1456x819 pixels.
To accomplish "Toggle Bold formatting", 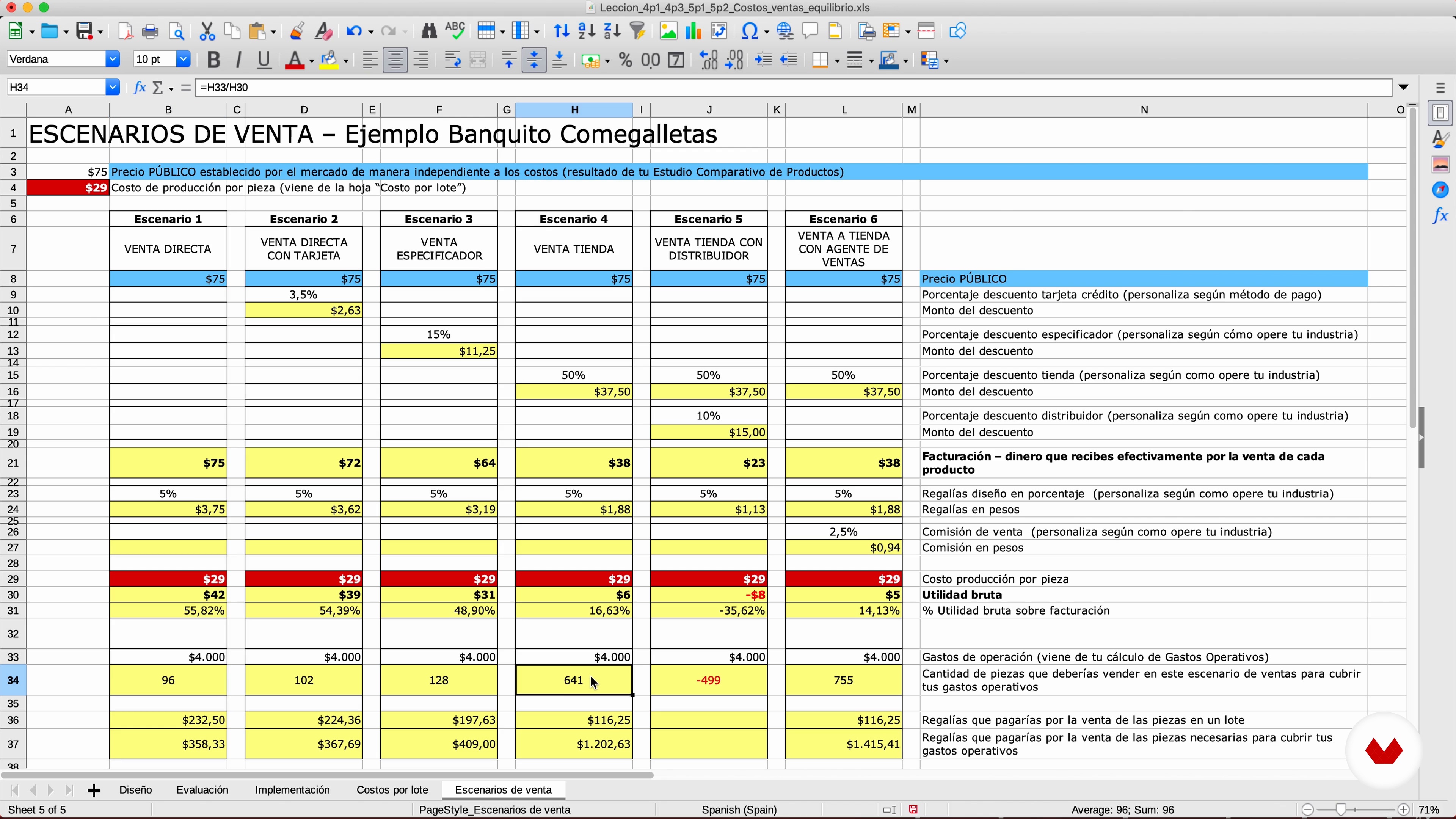I will (x=213, y=60).
